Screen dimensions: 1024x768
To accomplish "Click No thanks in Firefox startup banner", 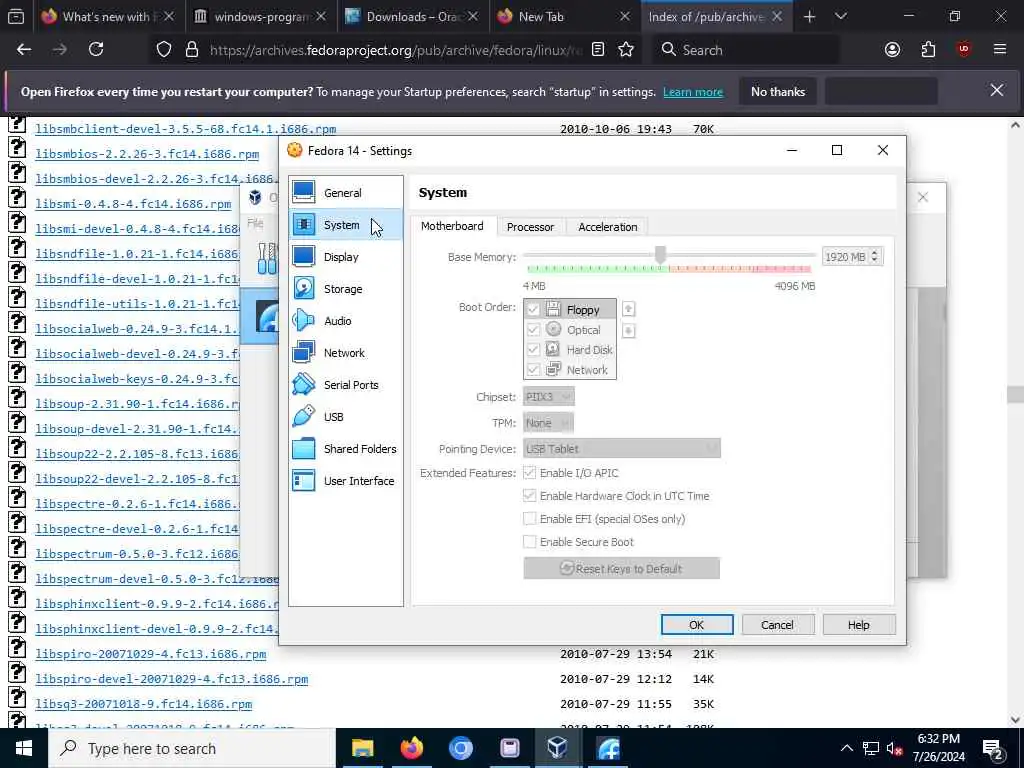I will click(778, 91).
